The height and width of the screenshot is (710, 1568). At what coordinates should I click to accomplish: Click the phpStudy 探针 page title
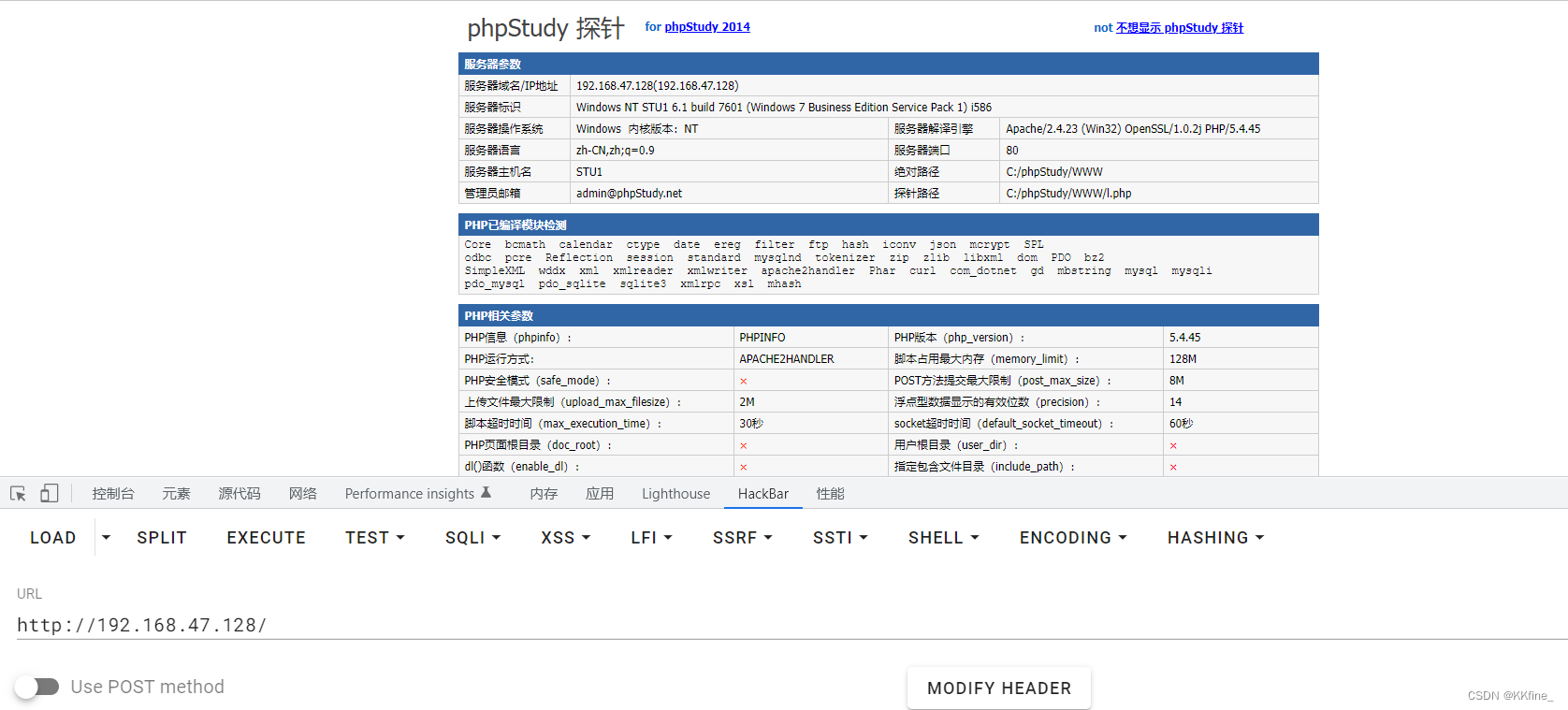pyautogui.click(x=545, y=28)
